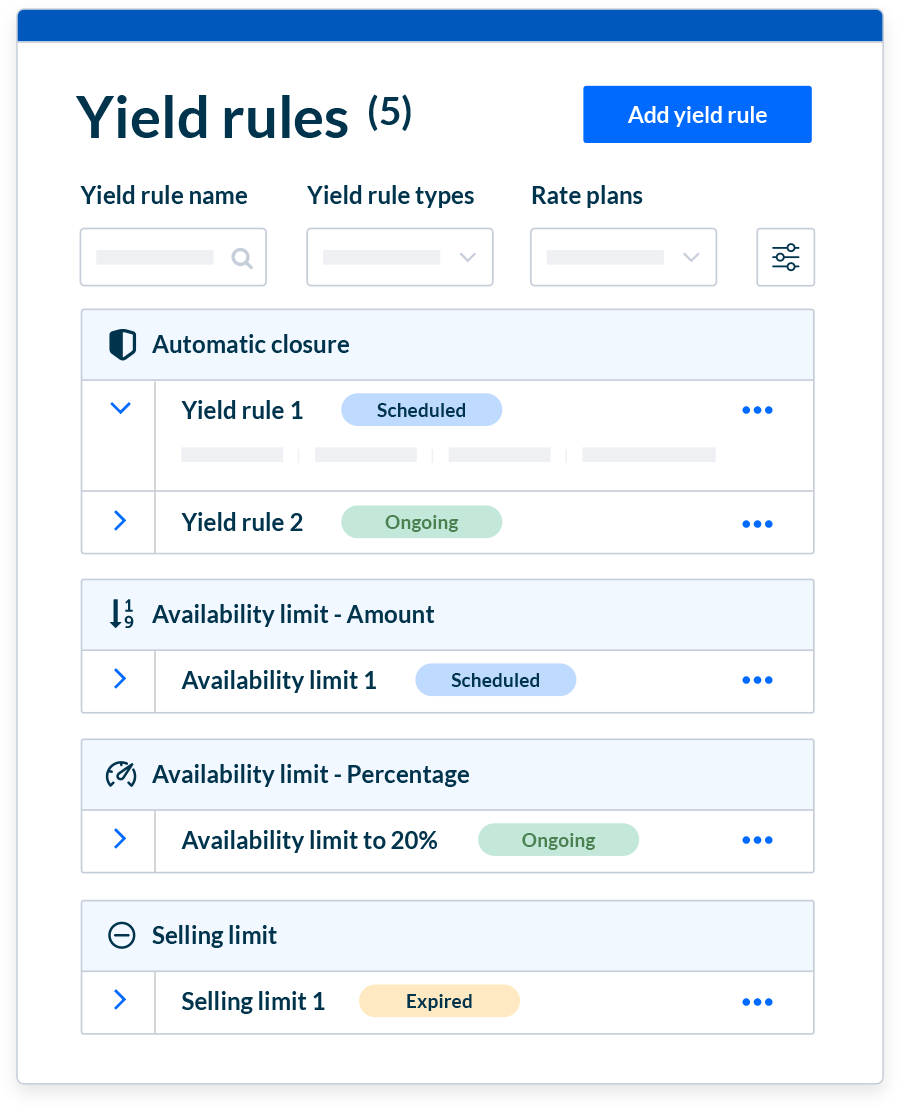The width and height of the screenshot is (900, 1109).
Task: Click the Expired status badge
Action: [439, 1001]
